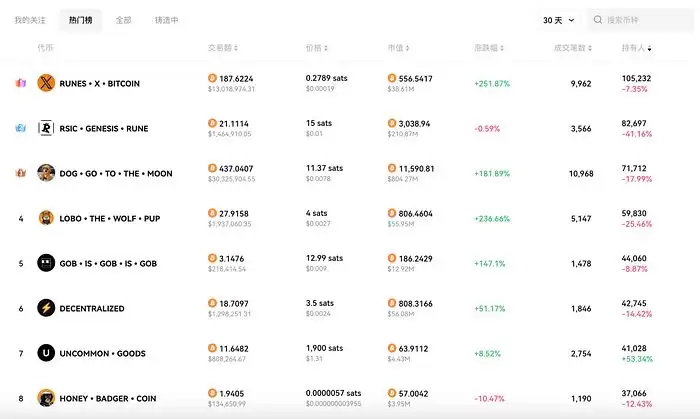Click the first-place rank badge

20,83
